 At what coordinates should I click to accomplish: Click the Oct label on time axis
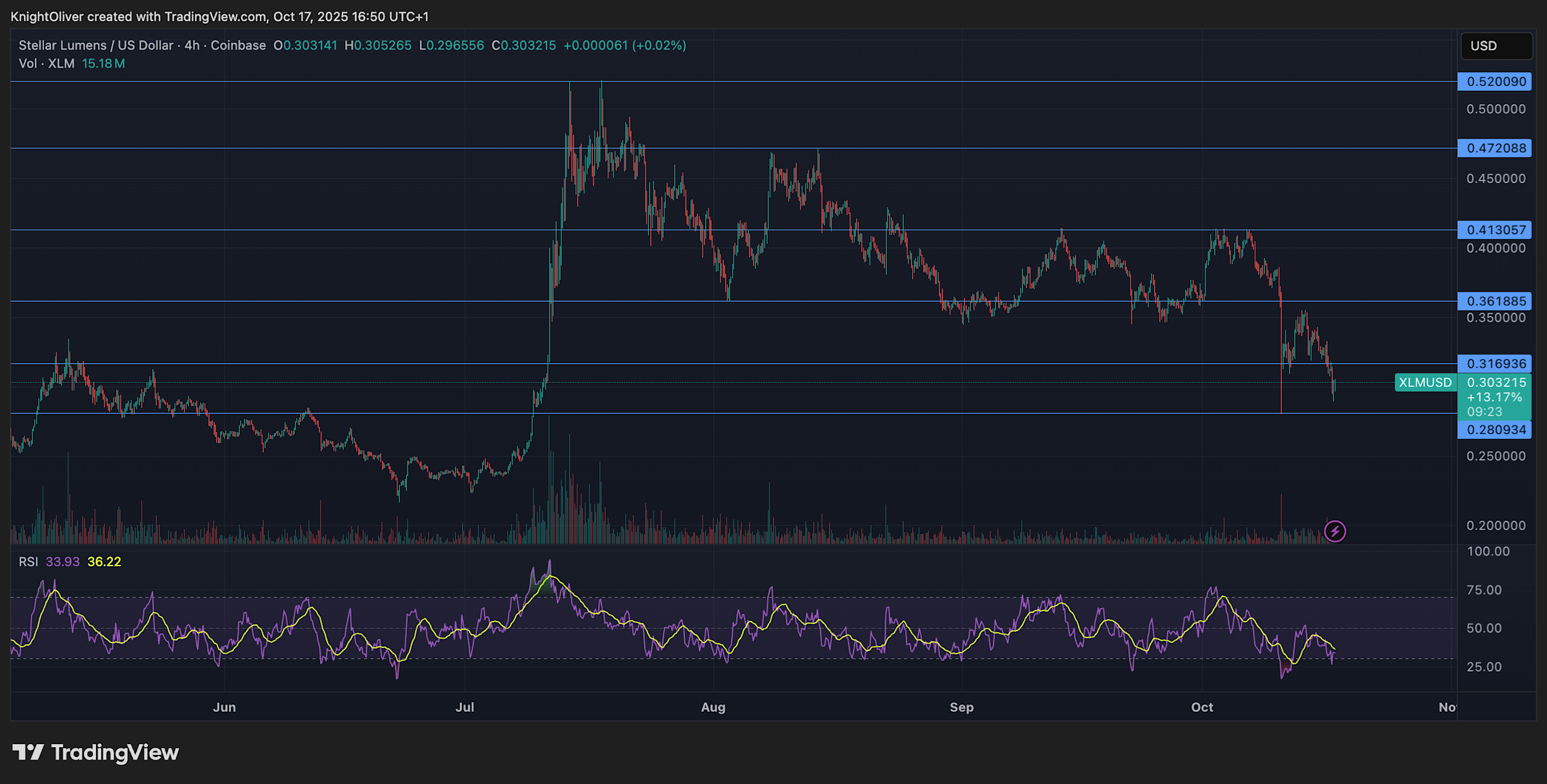click(1202, 707)
